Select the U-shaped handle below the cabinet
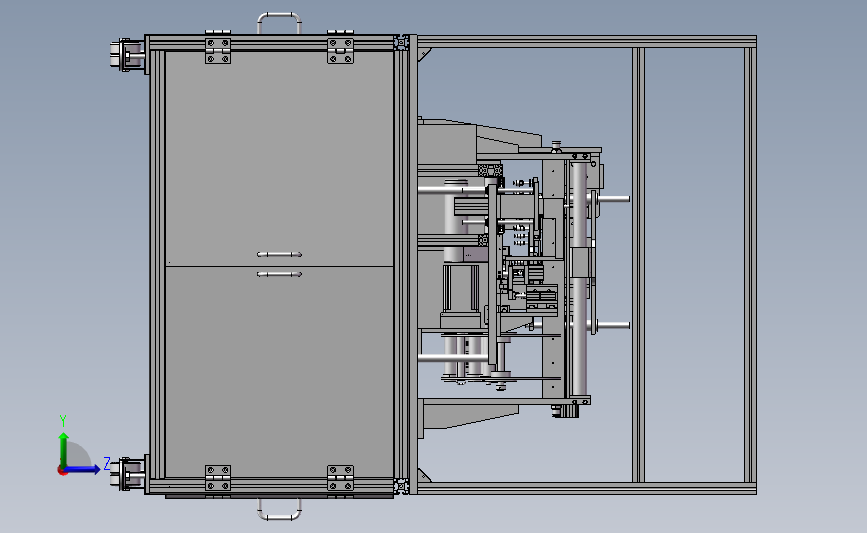This screenshot has width=867, height=533. click(x=279, y=509)
